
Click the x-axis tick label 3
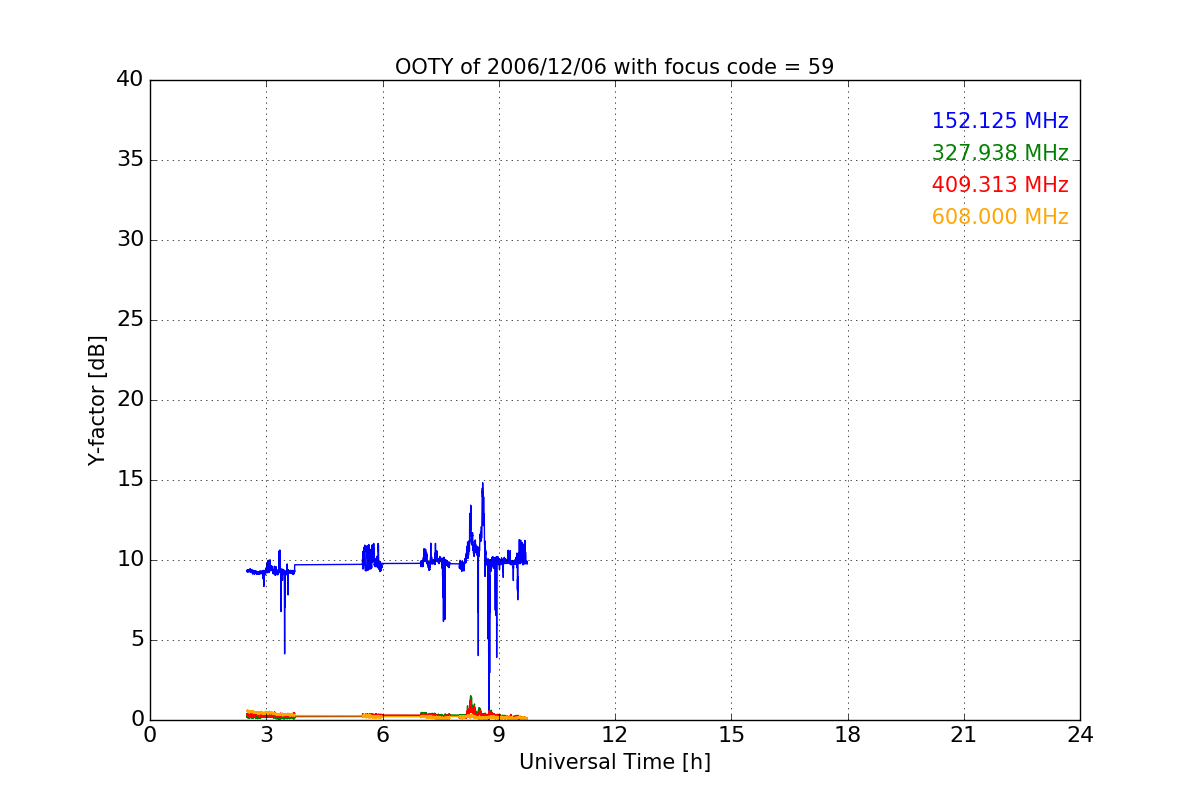click(x=266, y=734)
